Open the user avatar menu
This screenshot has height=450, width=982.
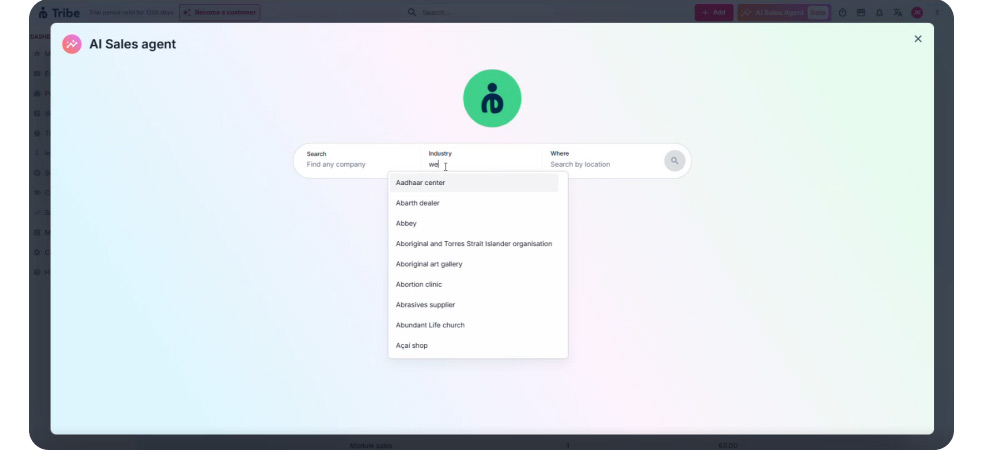click(x=917, y=13)
